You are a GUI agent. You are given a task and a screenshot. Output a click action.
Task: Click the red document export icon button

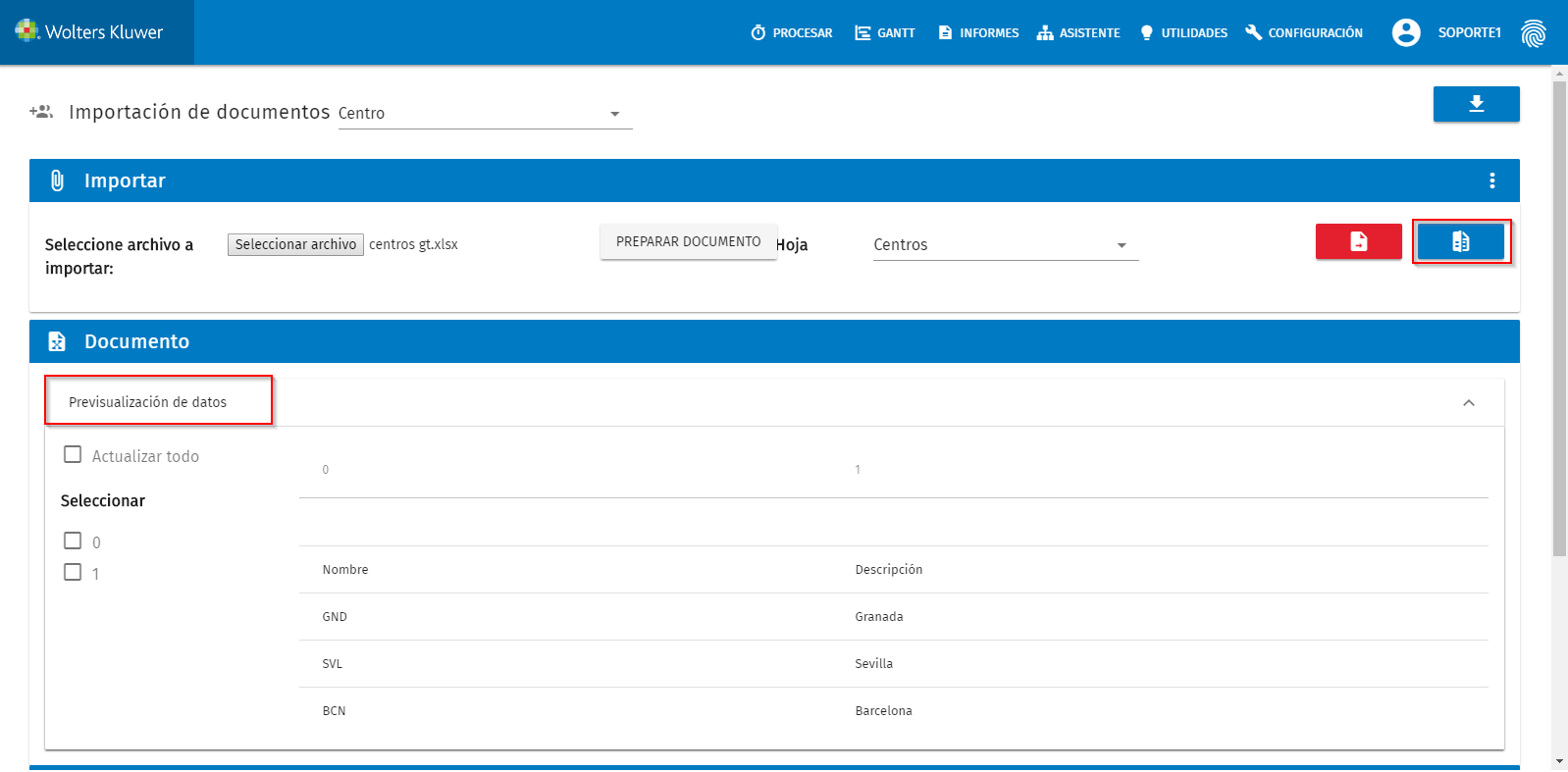1358,241
